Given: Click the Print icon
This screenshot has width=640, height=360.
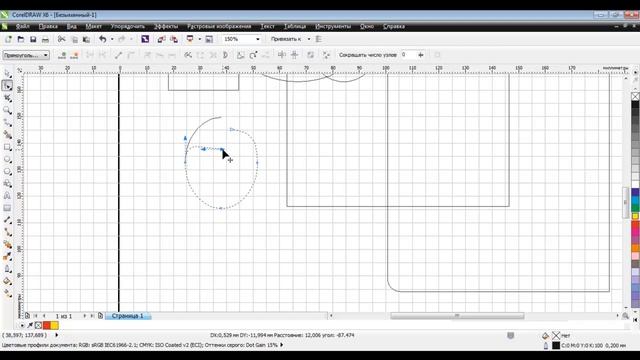Looking at the screenshot, I should tap(45, 39).
